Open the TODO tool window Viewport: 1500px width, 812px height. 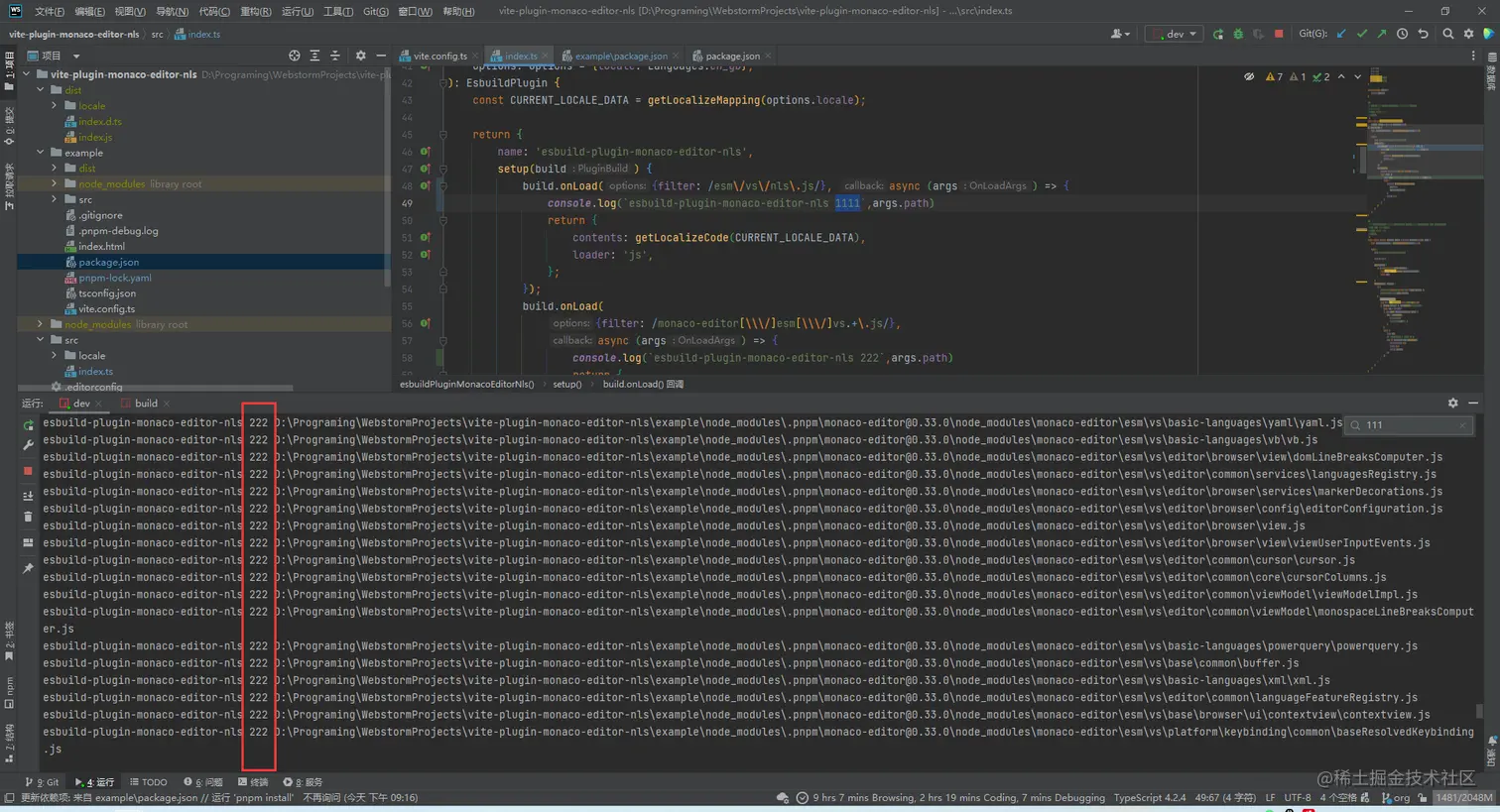tap(149, 782)
